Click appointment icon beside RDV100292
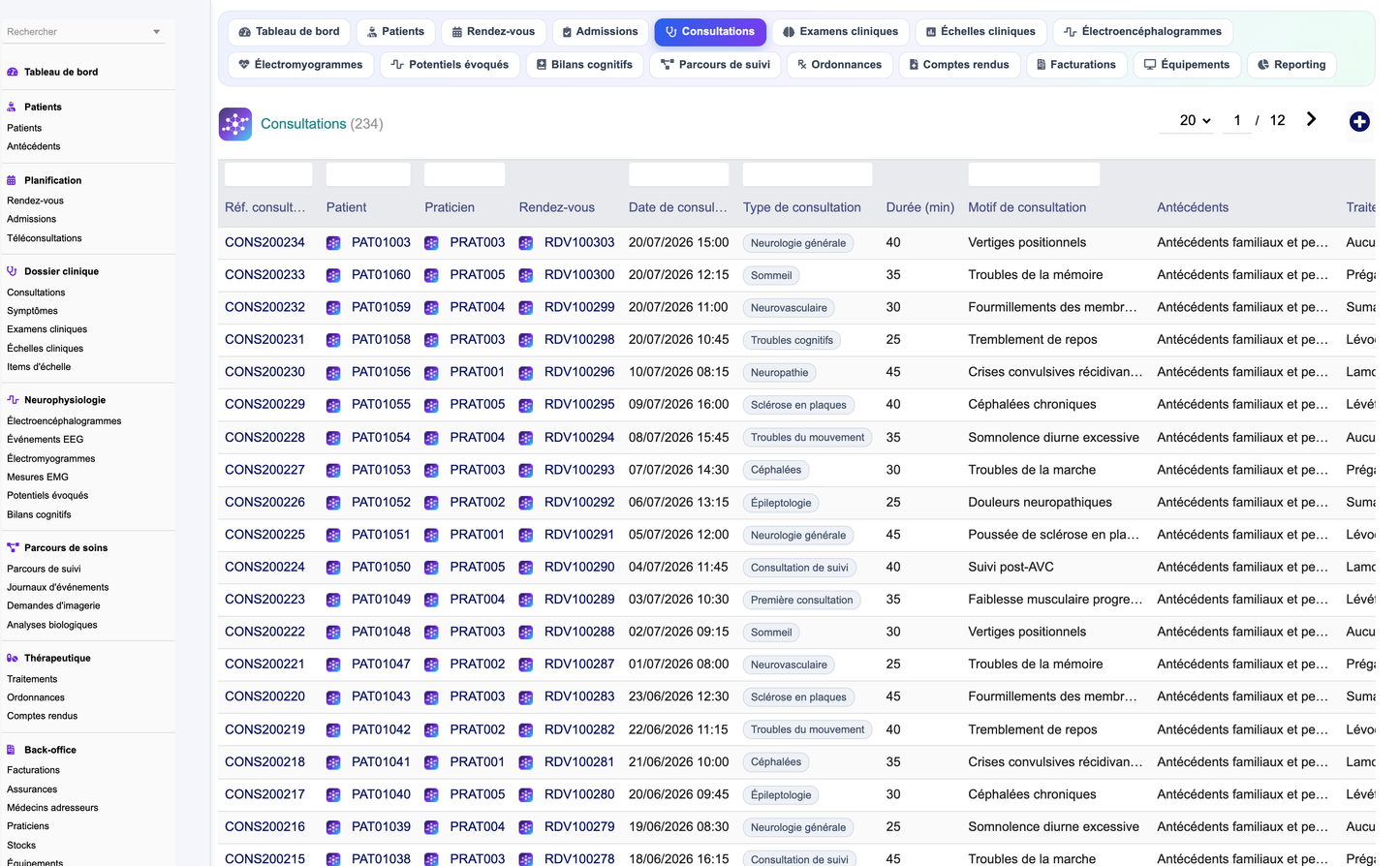 click(x=526, y=503)
